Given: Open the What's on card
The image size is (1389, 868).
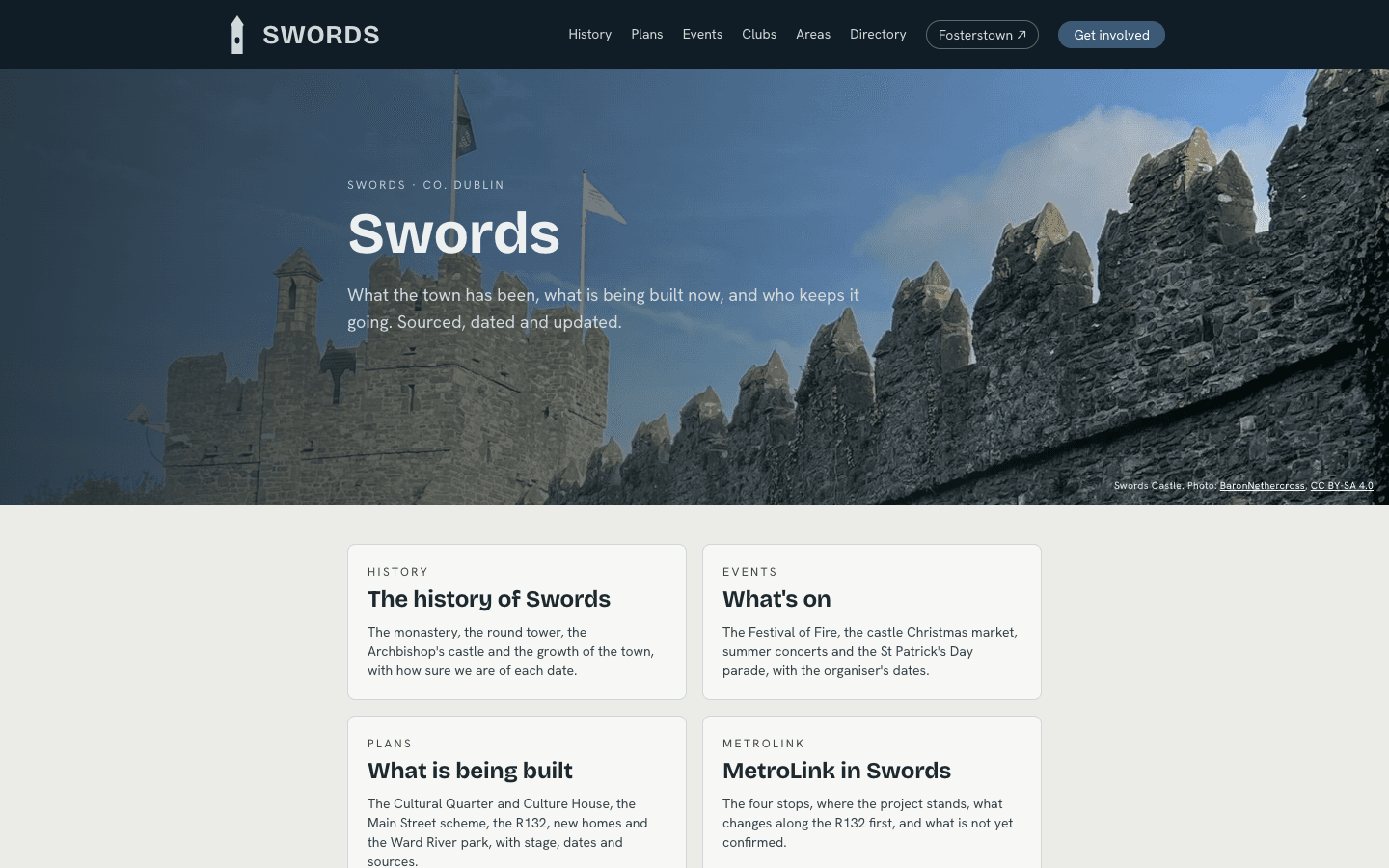Looking at the screenshot, I should 872,622.
